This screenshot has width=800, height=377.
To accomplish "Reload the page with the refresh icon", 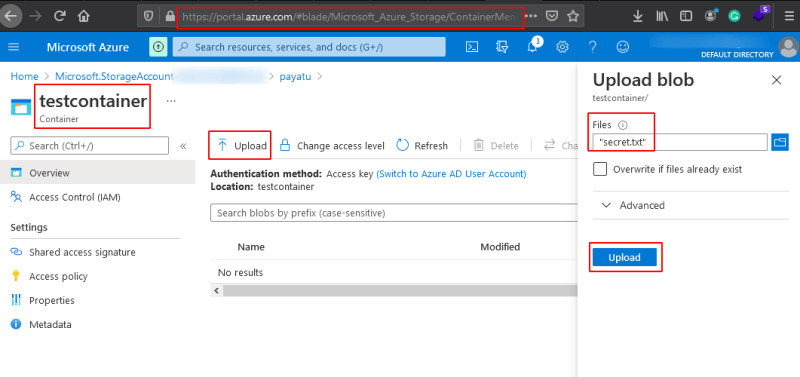I will coord(60,16).
